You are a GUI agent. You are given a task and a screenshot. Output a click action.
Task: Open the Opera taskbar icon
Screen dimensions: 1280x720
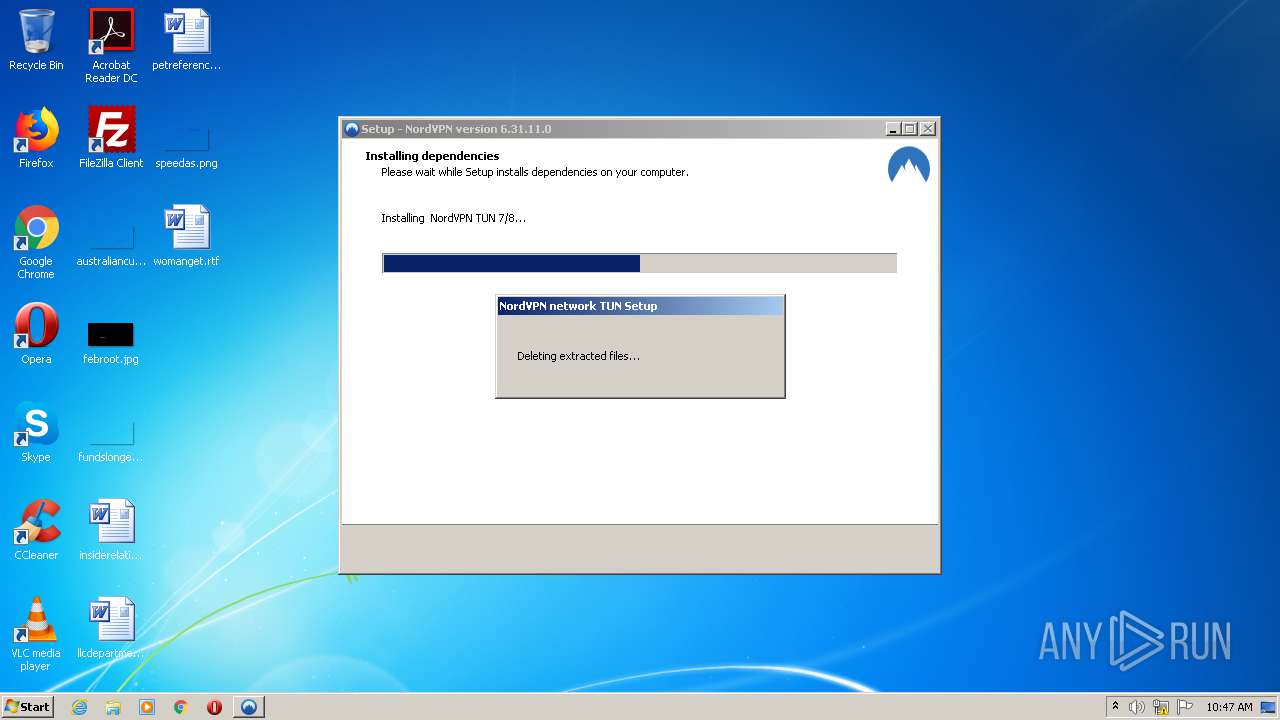click(x=214, y=707)
